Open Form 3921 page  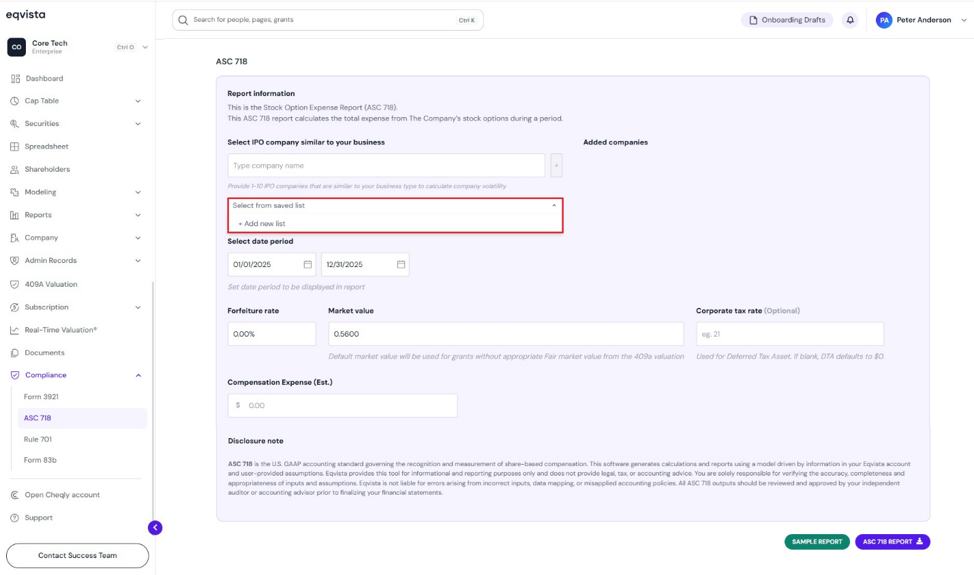pos(41,397)
